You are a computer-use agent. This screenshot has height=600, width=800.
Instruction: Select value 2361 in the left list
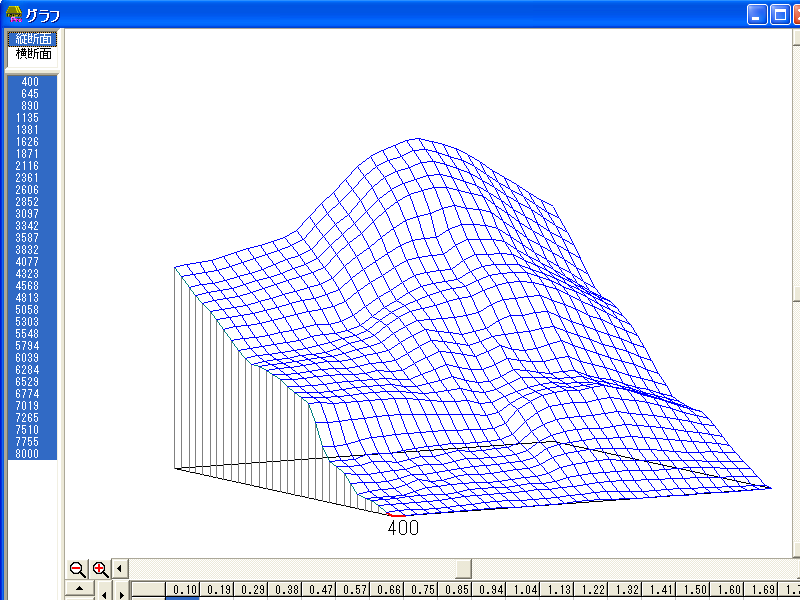coord(32,178)
